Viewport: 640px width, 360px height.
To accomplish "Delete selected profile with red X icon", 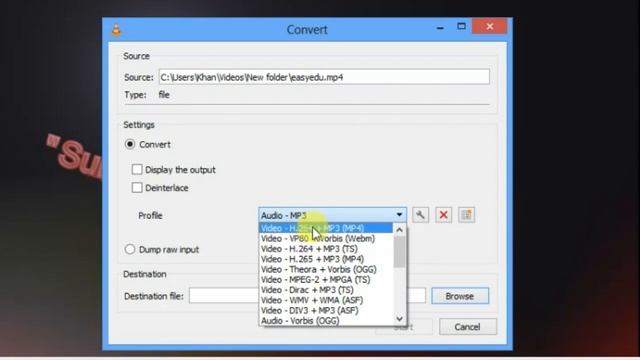I will tap(443, 215).
